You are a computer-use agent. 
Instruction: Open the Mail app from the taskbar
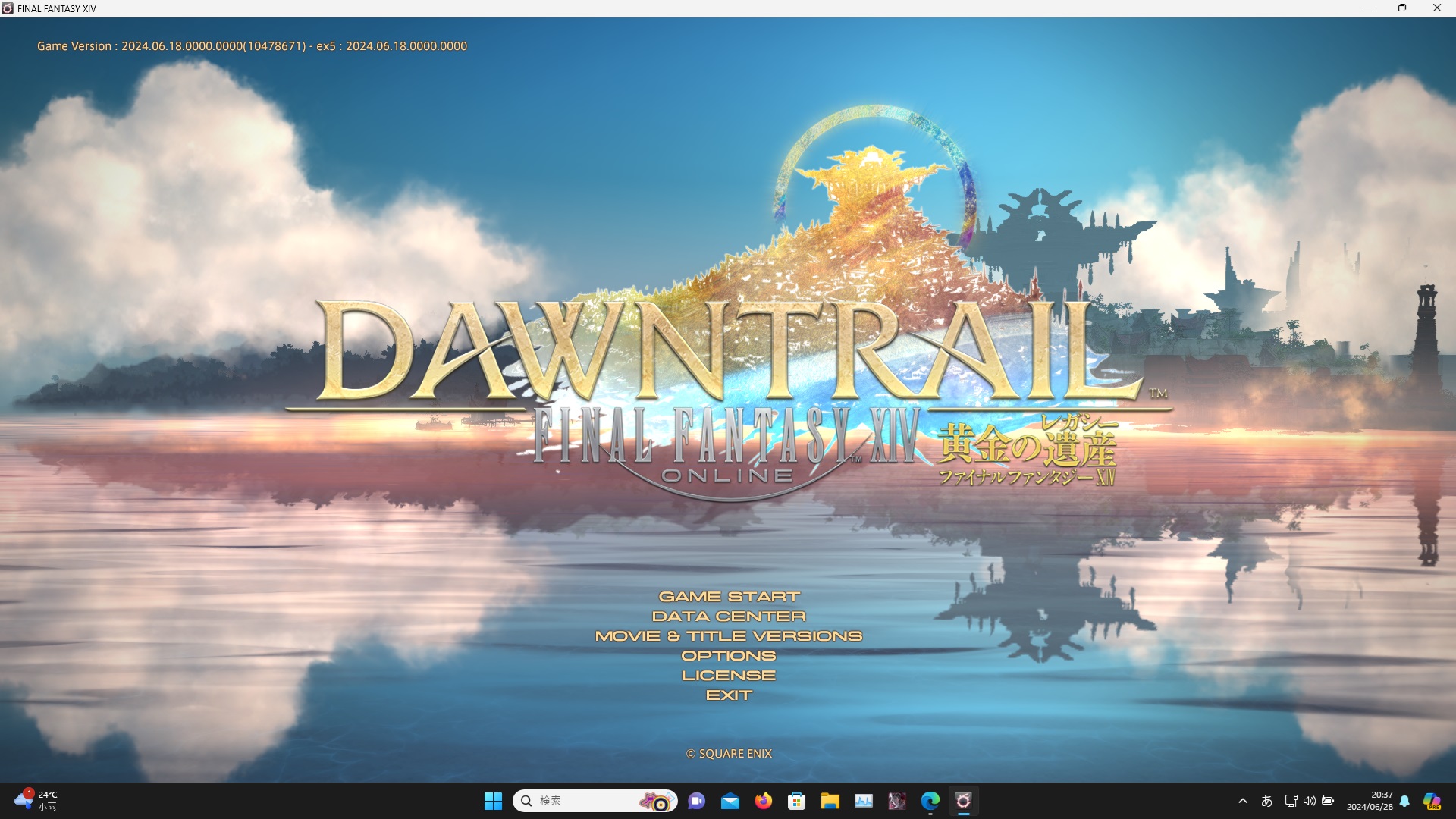(730, 801)
